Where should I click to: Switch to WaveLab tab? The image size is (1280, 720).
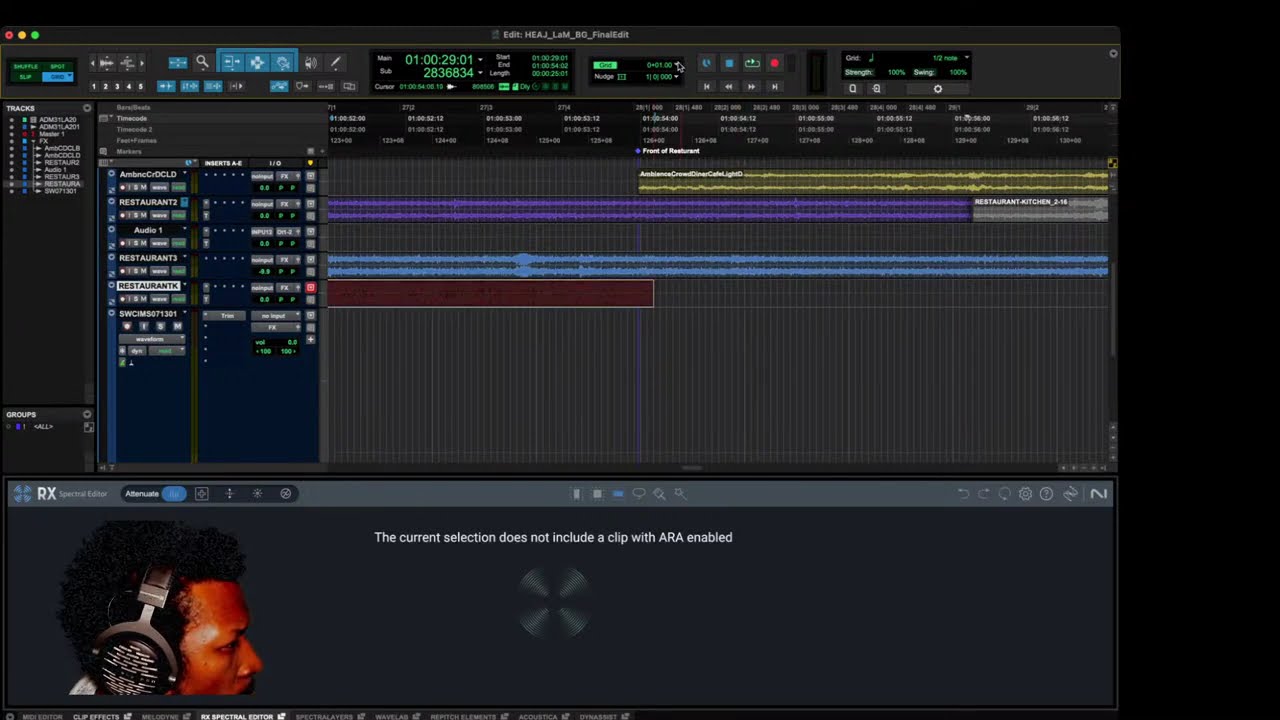pyautogui.click(x=392, y=716)
